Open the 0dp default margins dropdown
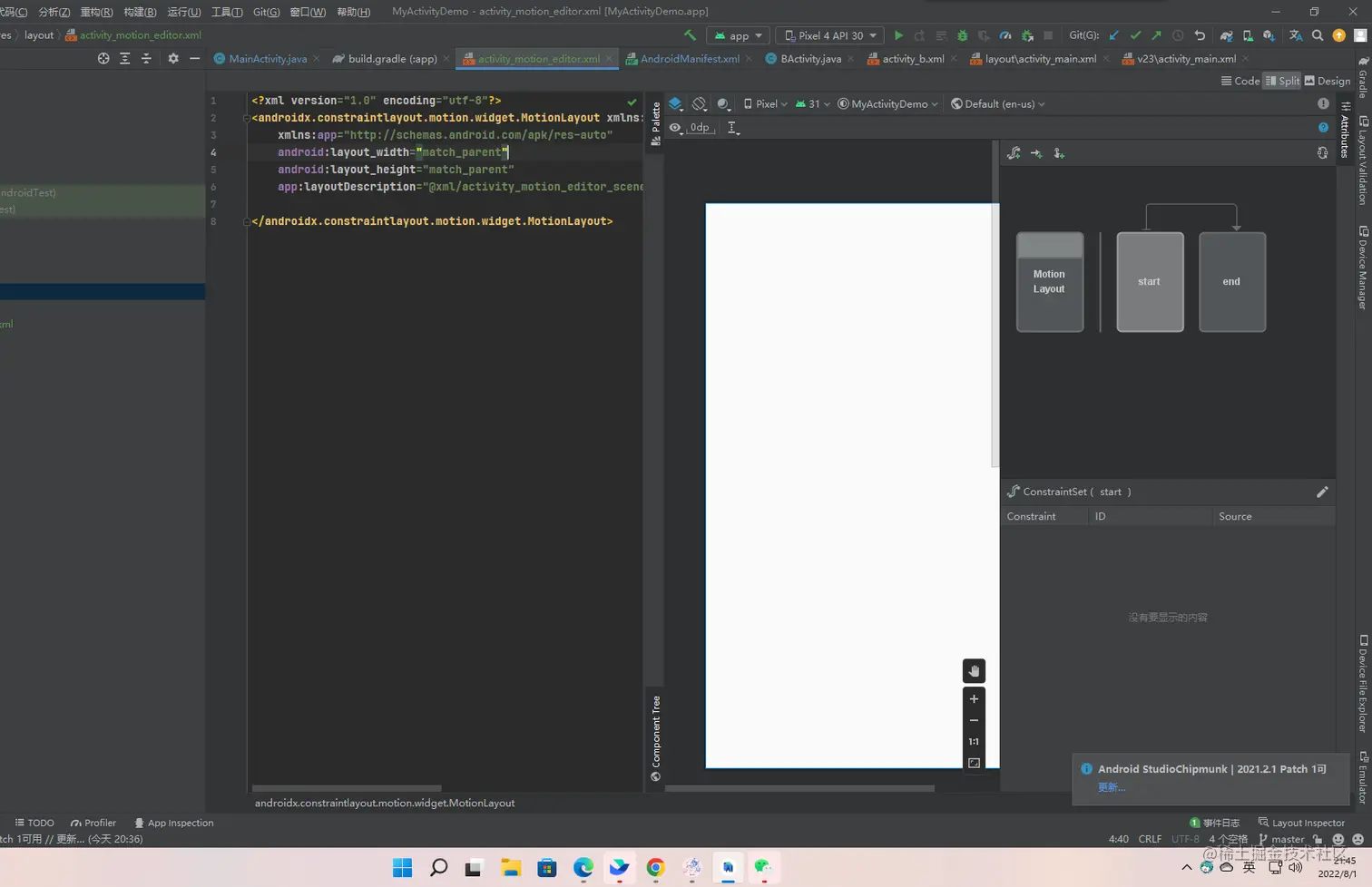This screenshot has width=1372, height=887. tap(700, 128)
